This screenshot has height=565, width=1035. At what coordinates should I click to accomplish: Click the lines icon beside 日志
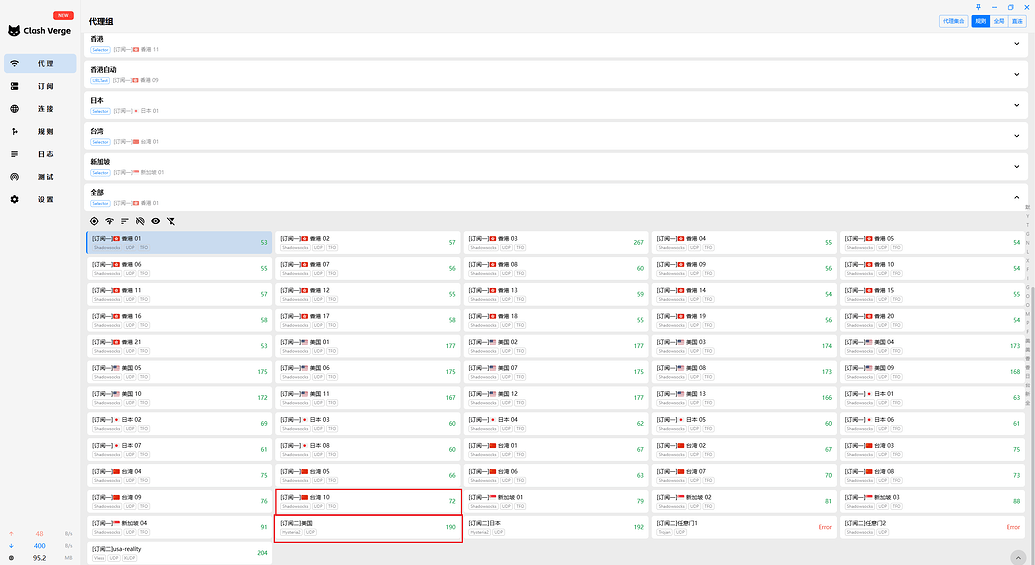[x=15, y=154]
